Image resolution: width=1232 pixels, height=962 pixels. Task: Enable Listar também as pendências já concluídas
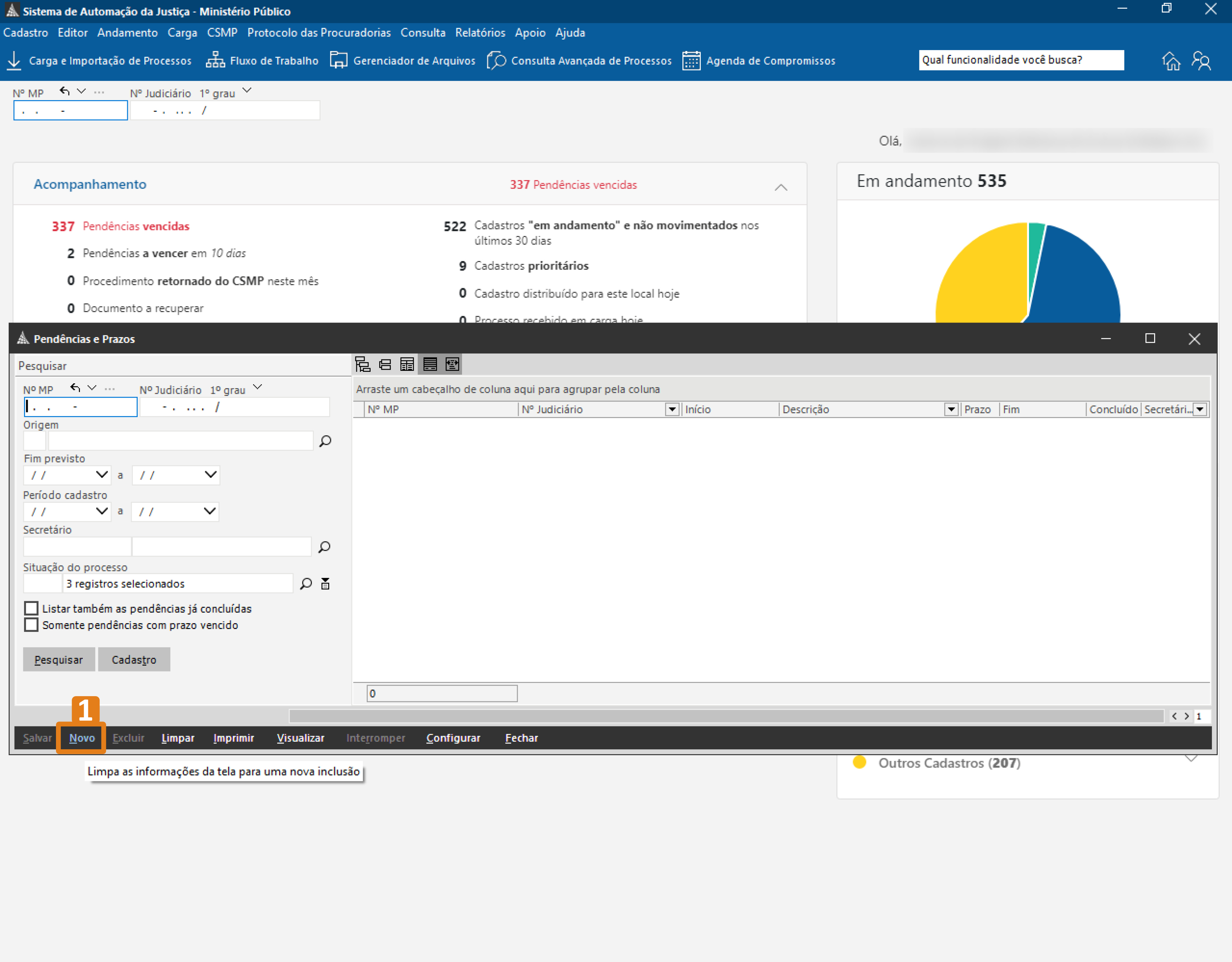pyautogui.click(x=32, y=609)
